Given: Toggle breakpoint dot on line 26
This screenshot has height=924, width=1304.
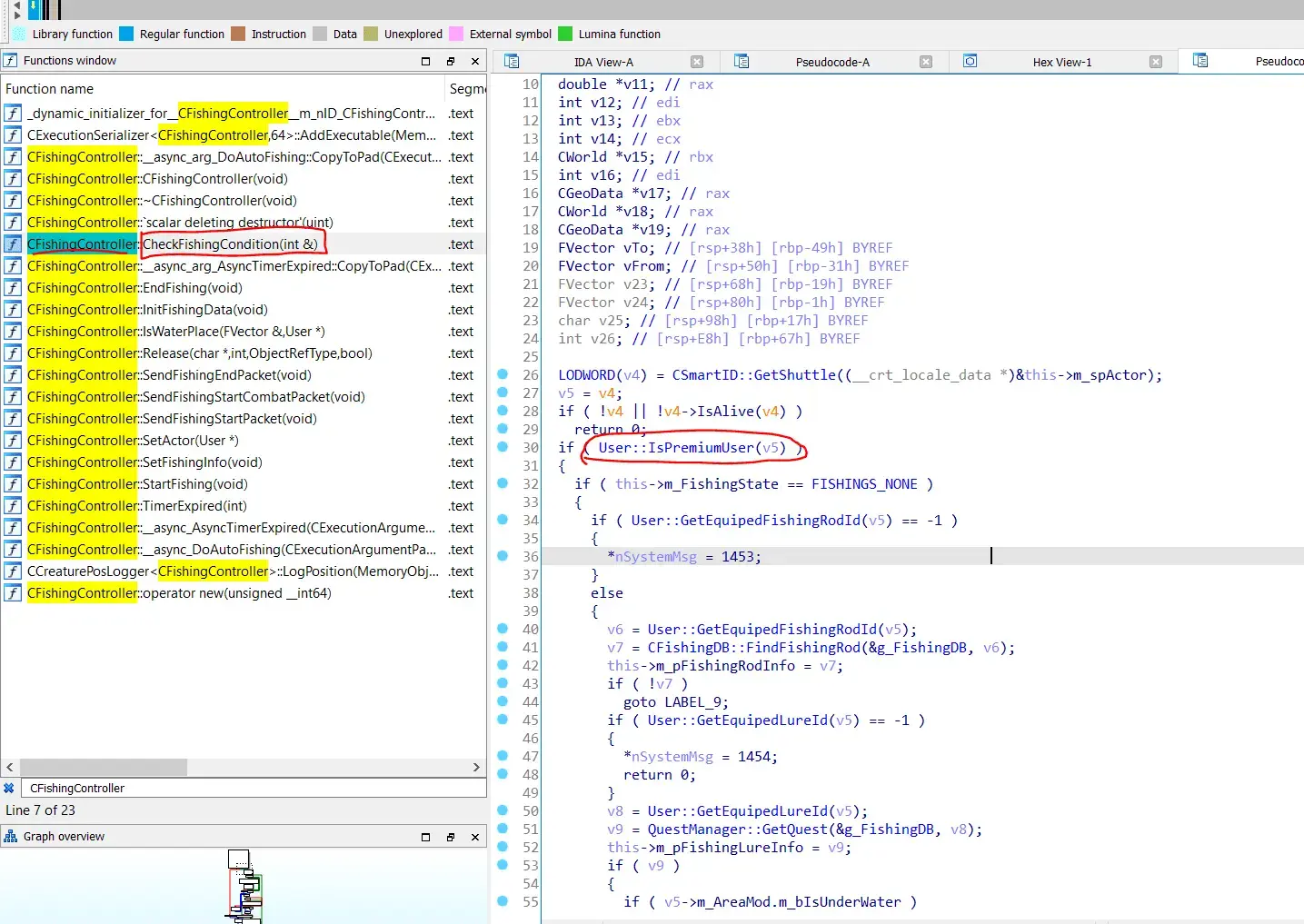Looking at the screenshot, I should tap(503, 374).
